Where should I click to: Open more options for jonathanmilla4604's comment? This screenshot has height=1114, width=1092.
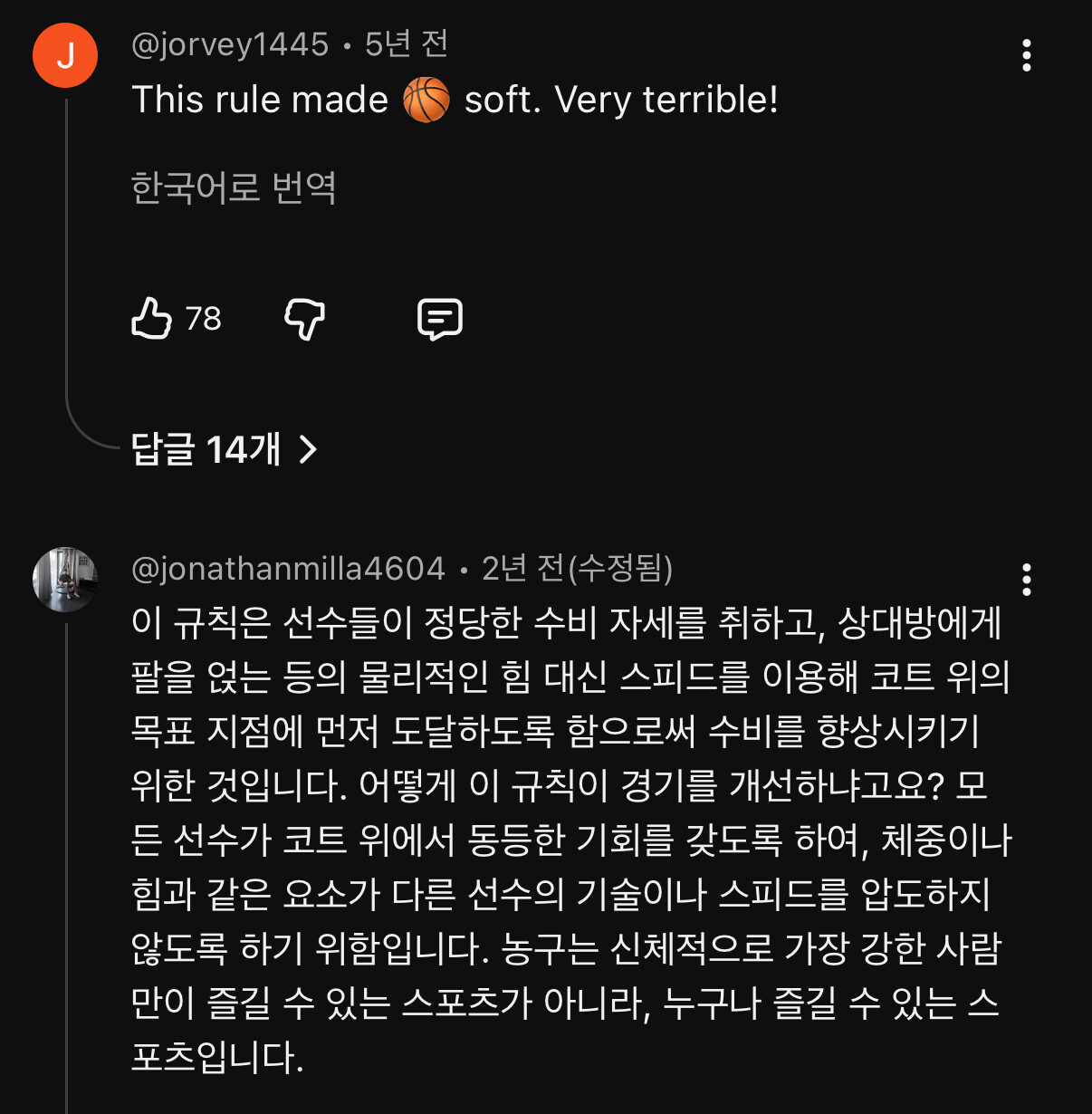pos(1026,580)
